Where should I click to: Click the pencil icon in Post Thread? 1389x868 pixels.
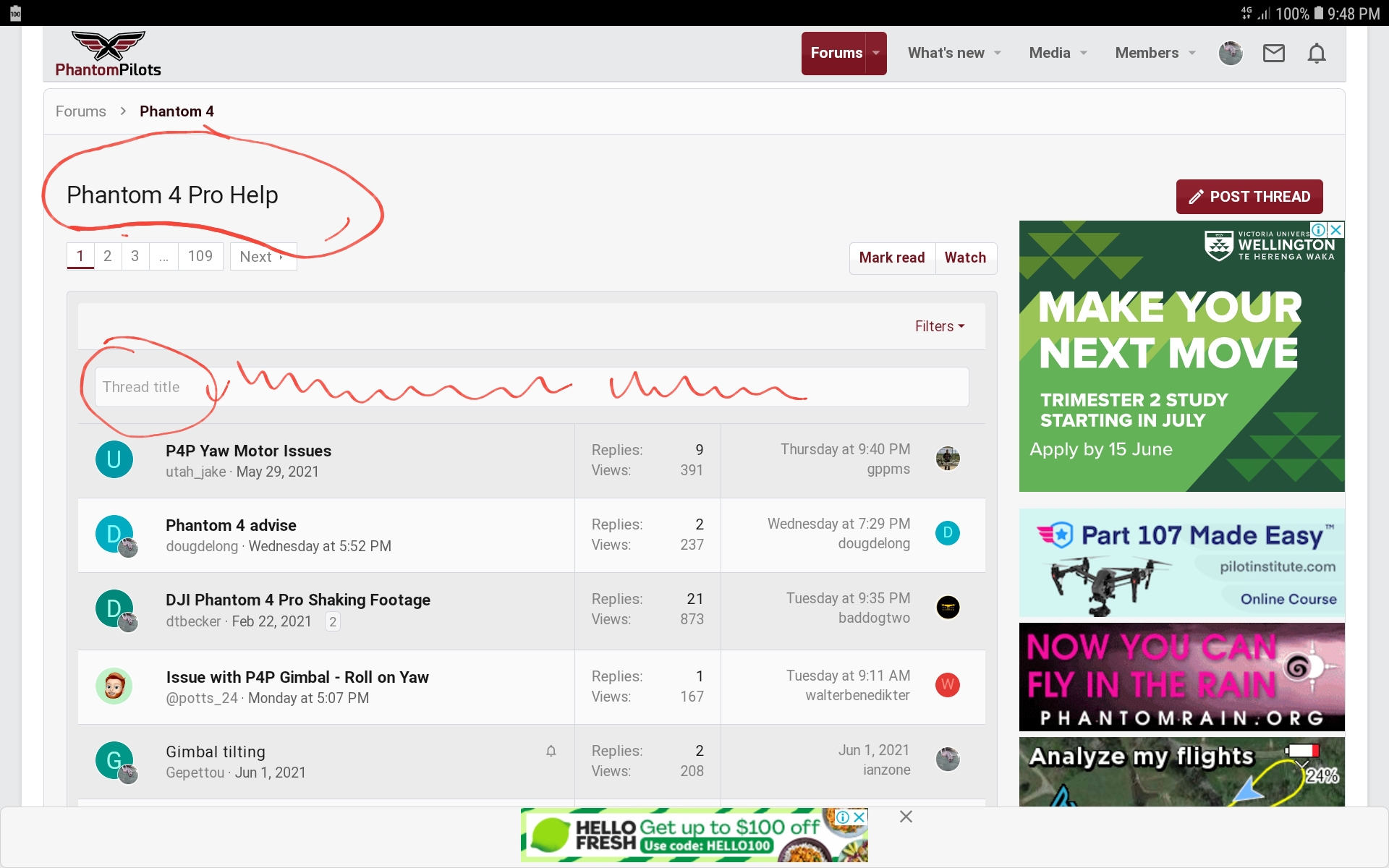coord(1196,197)
